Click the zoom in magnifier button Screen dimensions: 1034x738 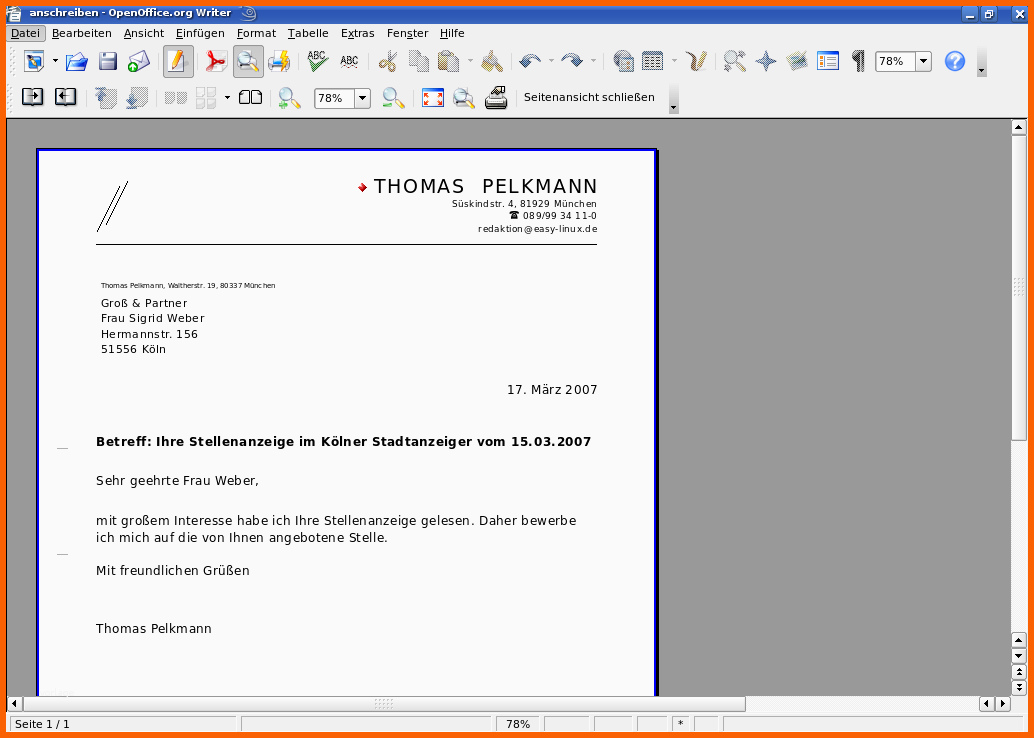pos(289,98)
